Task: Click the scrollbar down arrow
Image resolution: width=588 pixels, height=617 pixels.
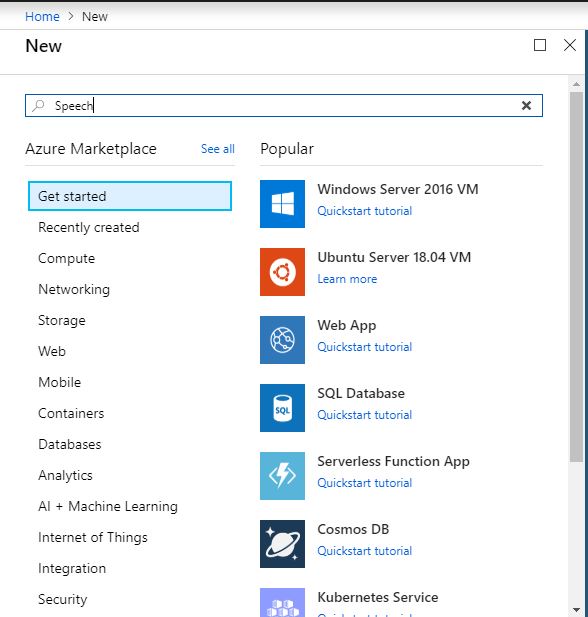Action: click(x=576, y=610)
